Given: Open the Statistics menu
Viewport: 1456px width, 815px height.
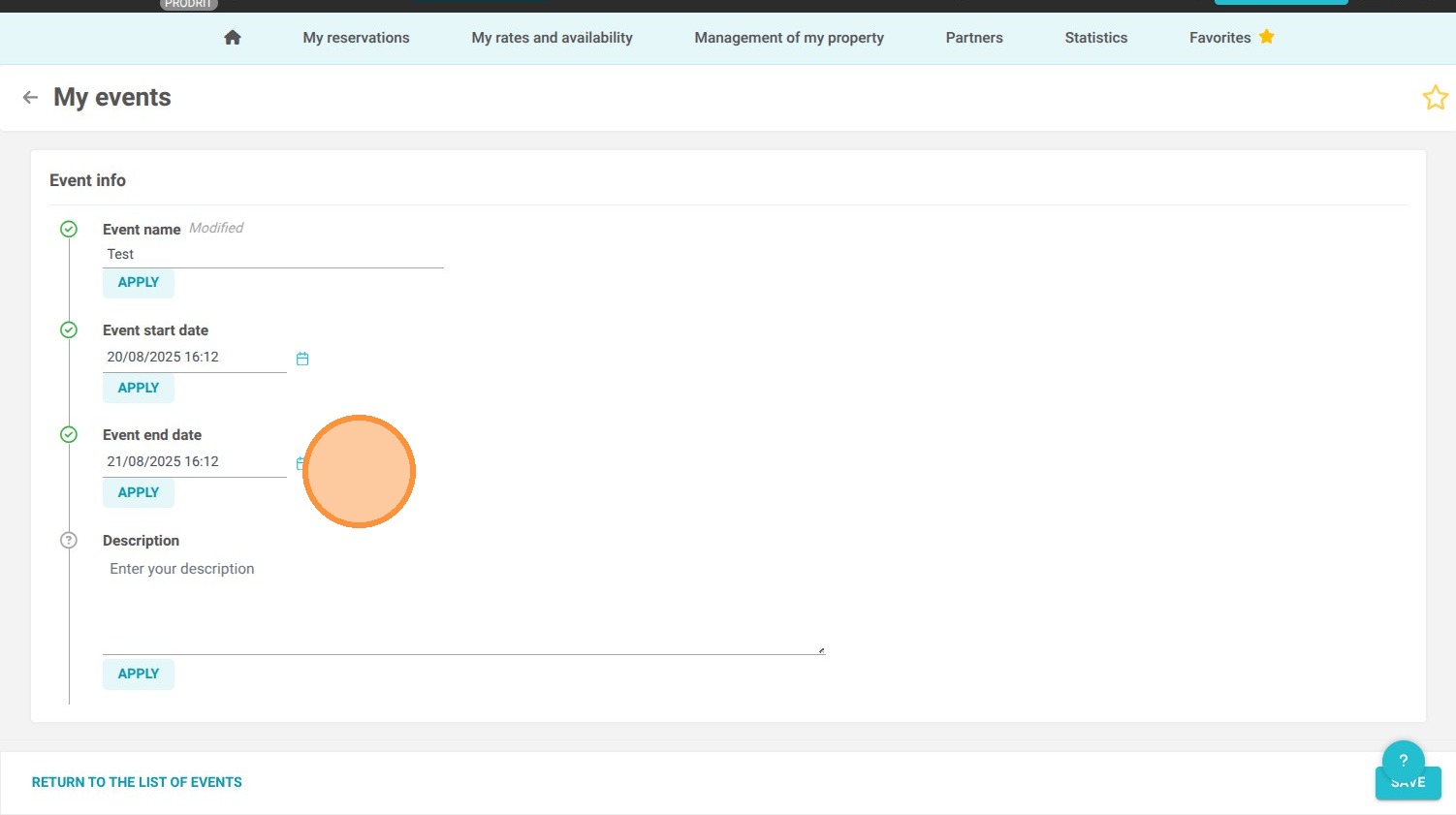Looking at the screenshot, I should coord(1095,38).
